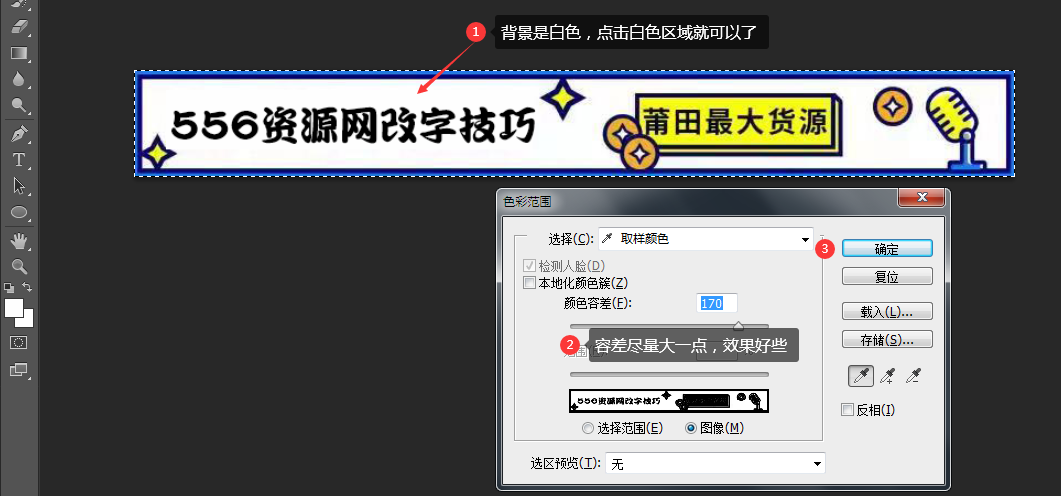The image size is (1061, 496).
Task: Click the 载入 load button
Action: click(x=887, y=311)
